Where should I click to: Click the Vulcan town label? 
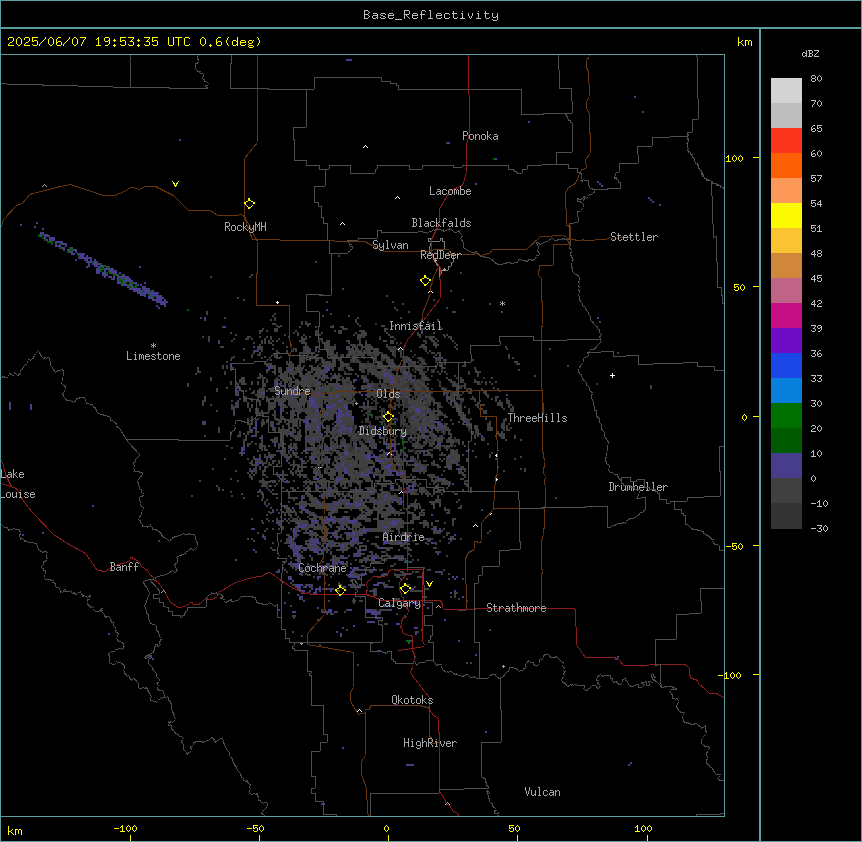(543, 792)
